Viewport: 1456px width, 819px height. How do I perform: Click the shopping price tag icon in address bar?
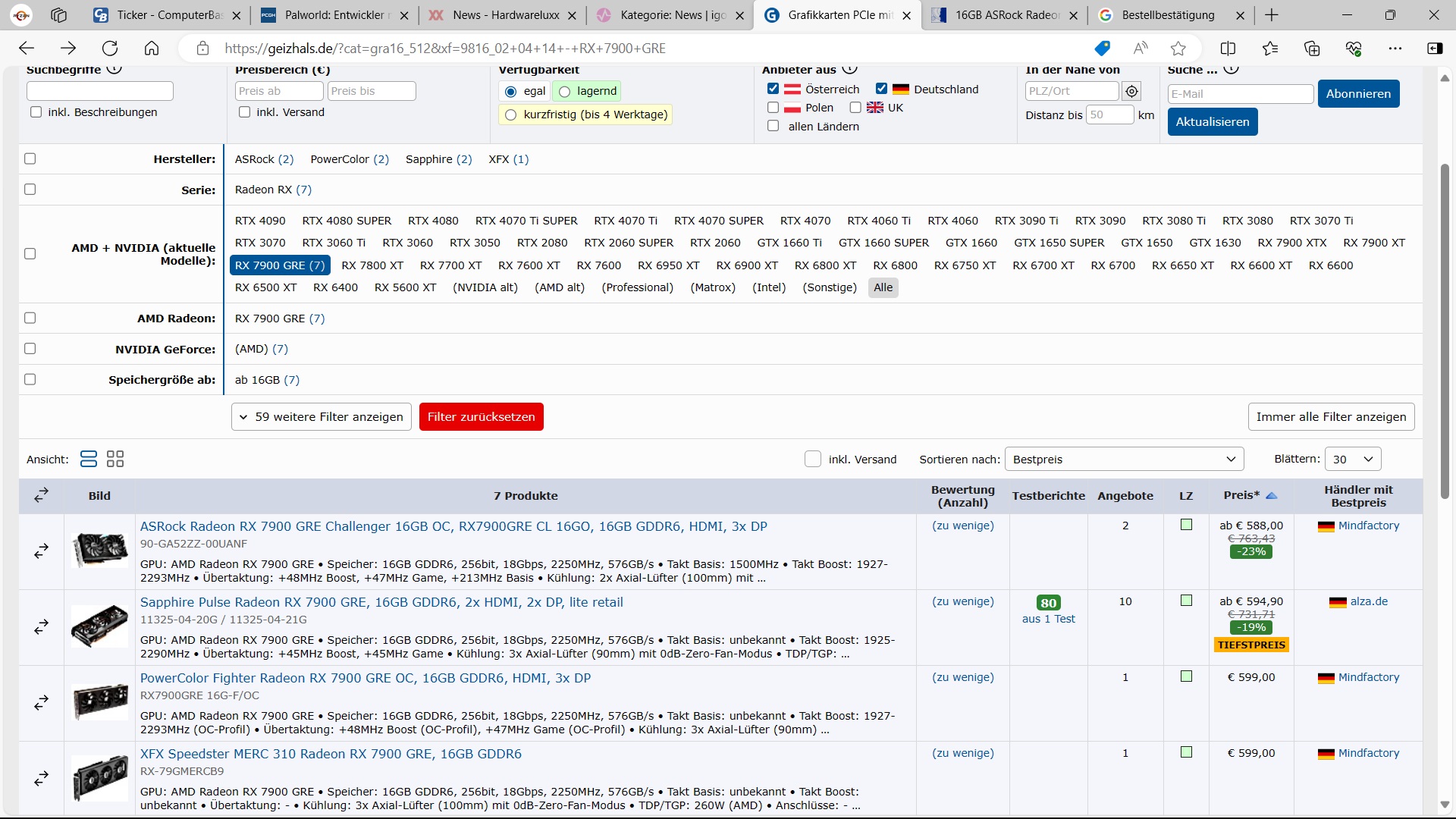coord(1102,49)
